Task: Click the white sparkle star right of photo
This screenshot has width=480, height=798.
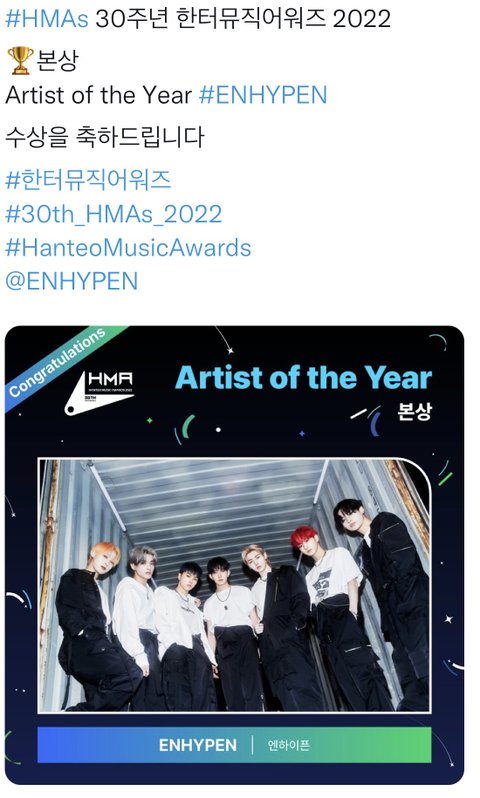Action: tap(448, 619)
